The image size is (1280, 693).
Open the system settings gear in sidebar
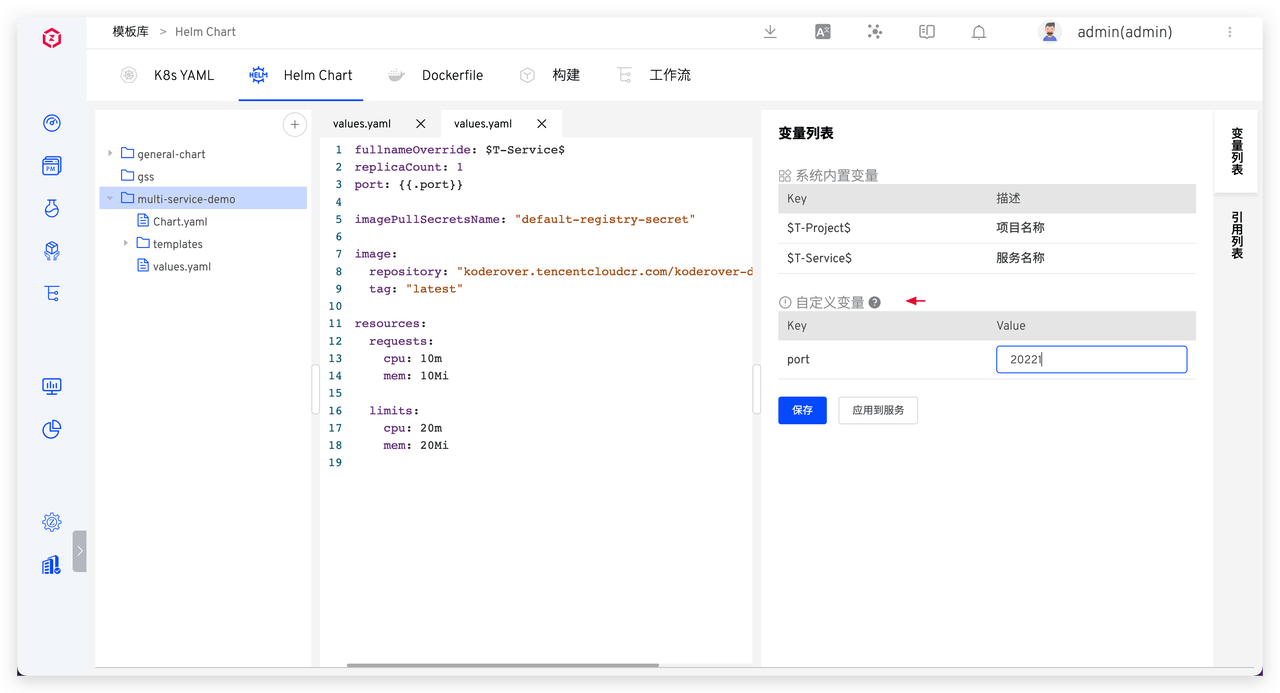point(52,522)
